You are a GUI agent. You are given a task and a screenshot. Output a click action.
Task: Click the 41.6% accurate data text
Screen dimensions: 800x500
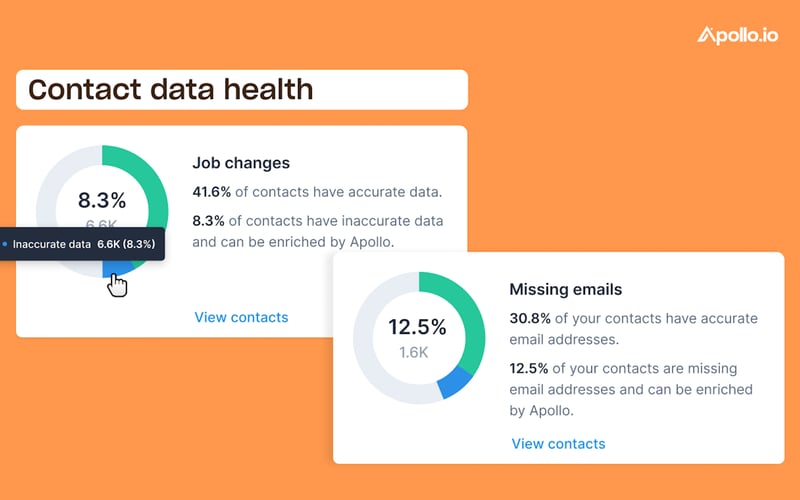[x=317, y=192]
